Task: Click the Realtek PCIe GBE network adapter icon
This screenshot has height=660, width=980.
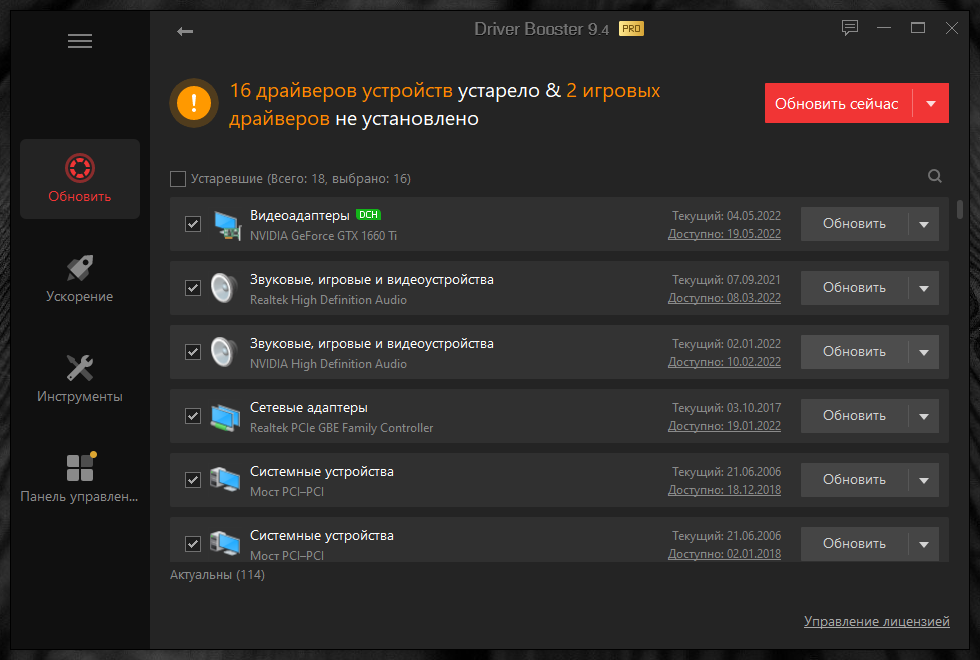Action: 225,417
